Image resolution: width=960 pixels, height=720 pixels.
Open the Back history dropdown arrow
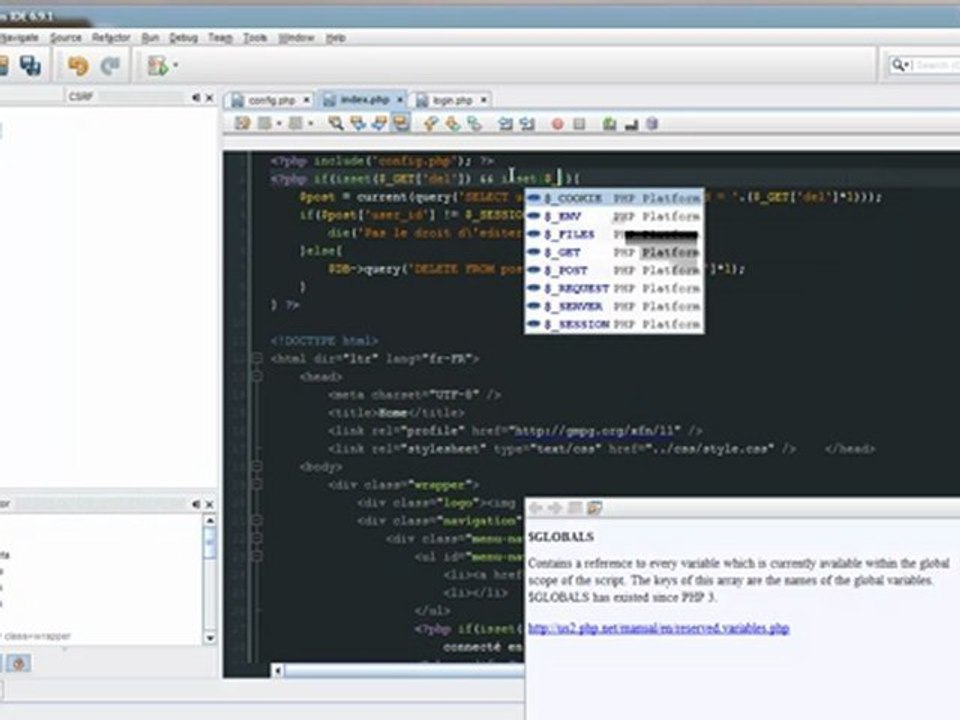tap(279, 124)
